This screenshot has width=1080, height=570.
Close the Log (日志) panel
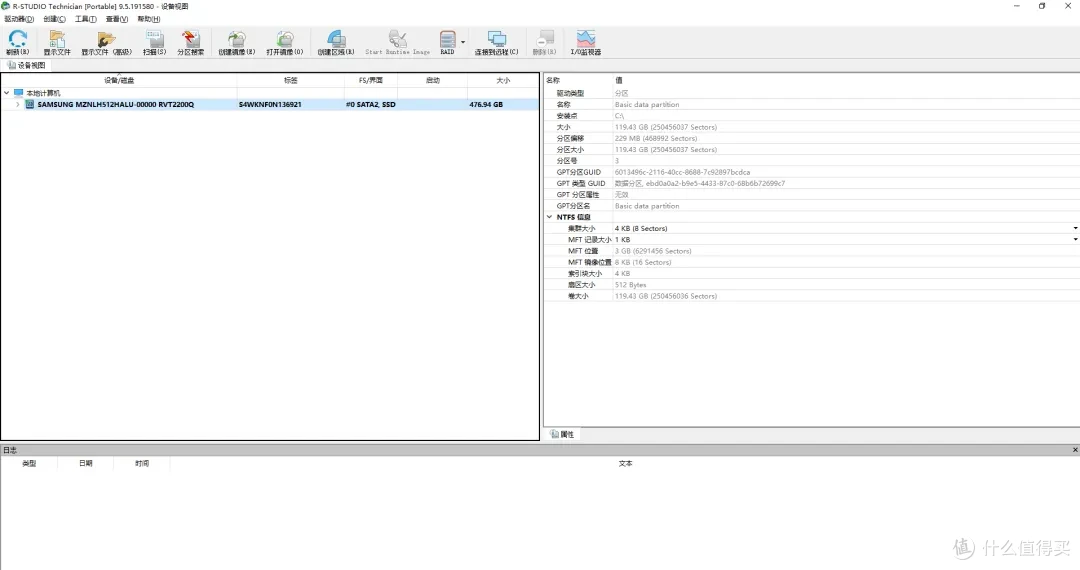coord(1075,450)
